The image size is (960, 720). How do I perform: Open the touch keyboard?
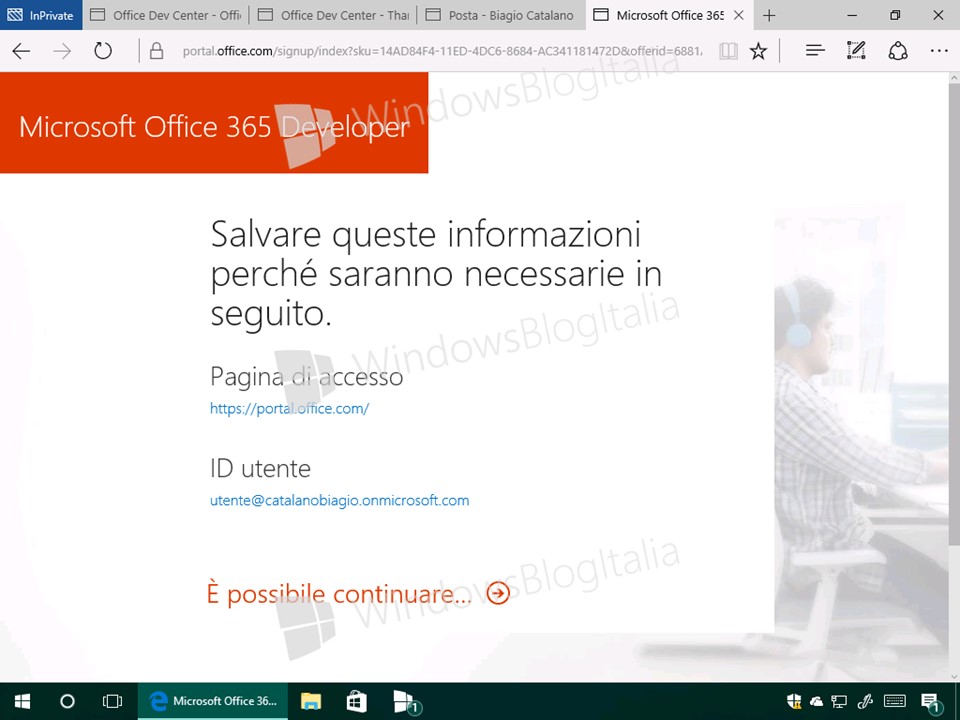(x=895, y=701)
